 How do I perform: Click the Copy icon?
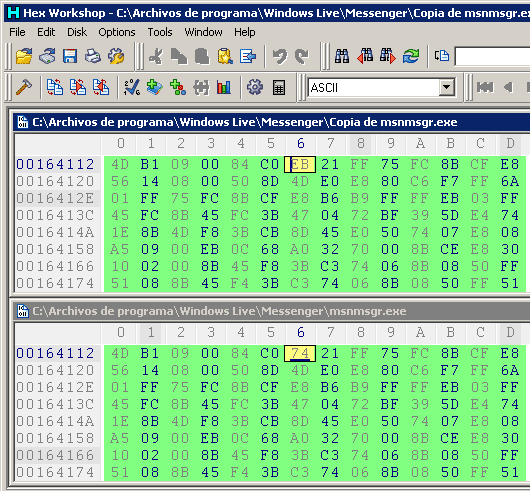point(179,56)
